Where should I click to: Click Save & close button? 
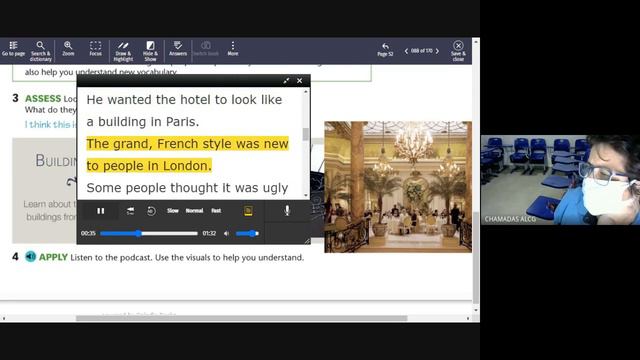pyautogui.click(x=458, y=51)
